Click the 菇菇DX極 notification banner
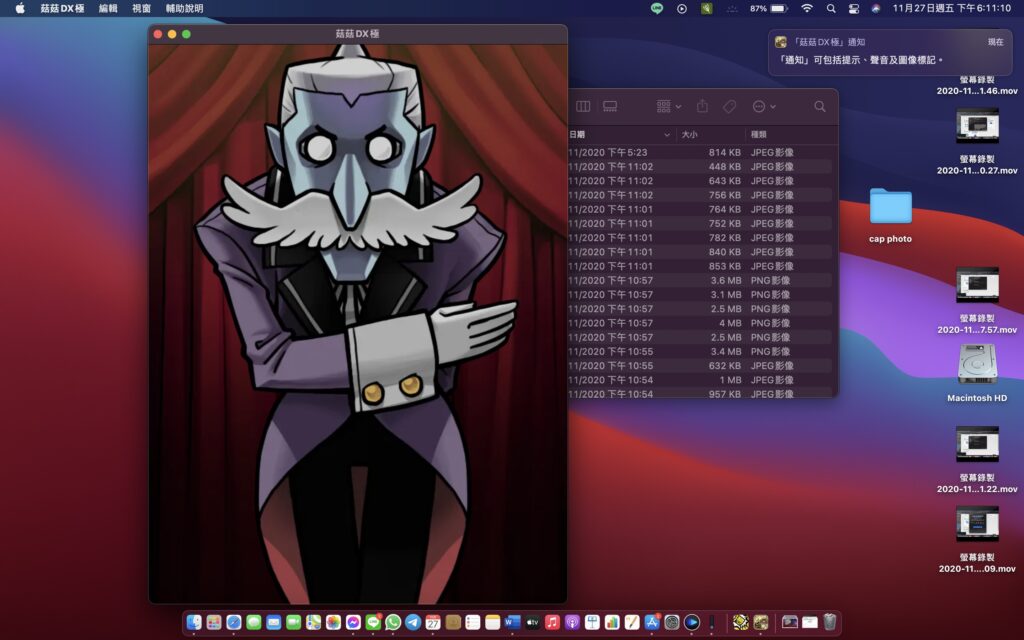 890,52
